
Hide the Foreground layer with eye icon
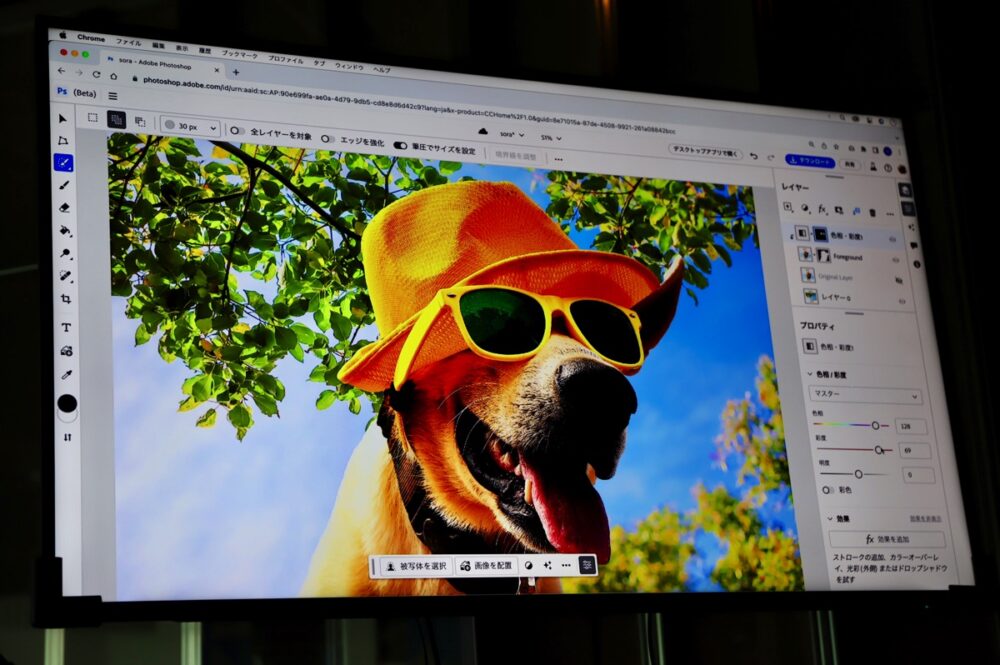pos(895,259)
